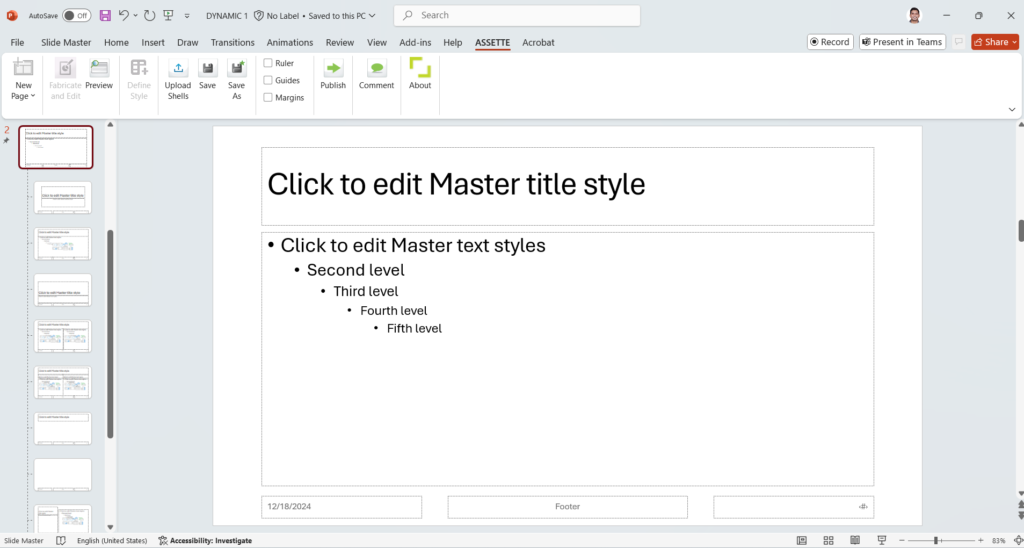Click the Preview icon
The image size is (1024, 548).
pyautogui.click(x=99, y=69)
